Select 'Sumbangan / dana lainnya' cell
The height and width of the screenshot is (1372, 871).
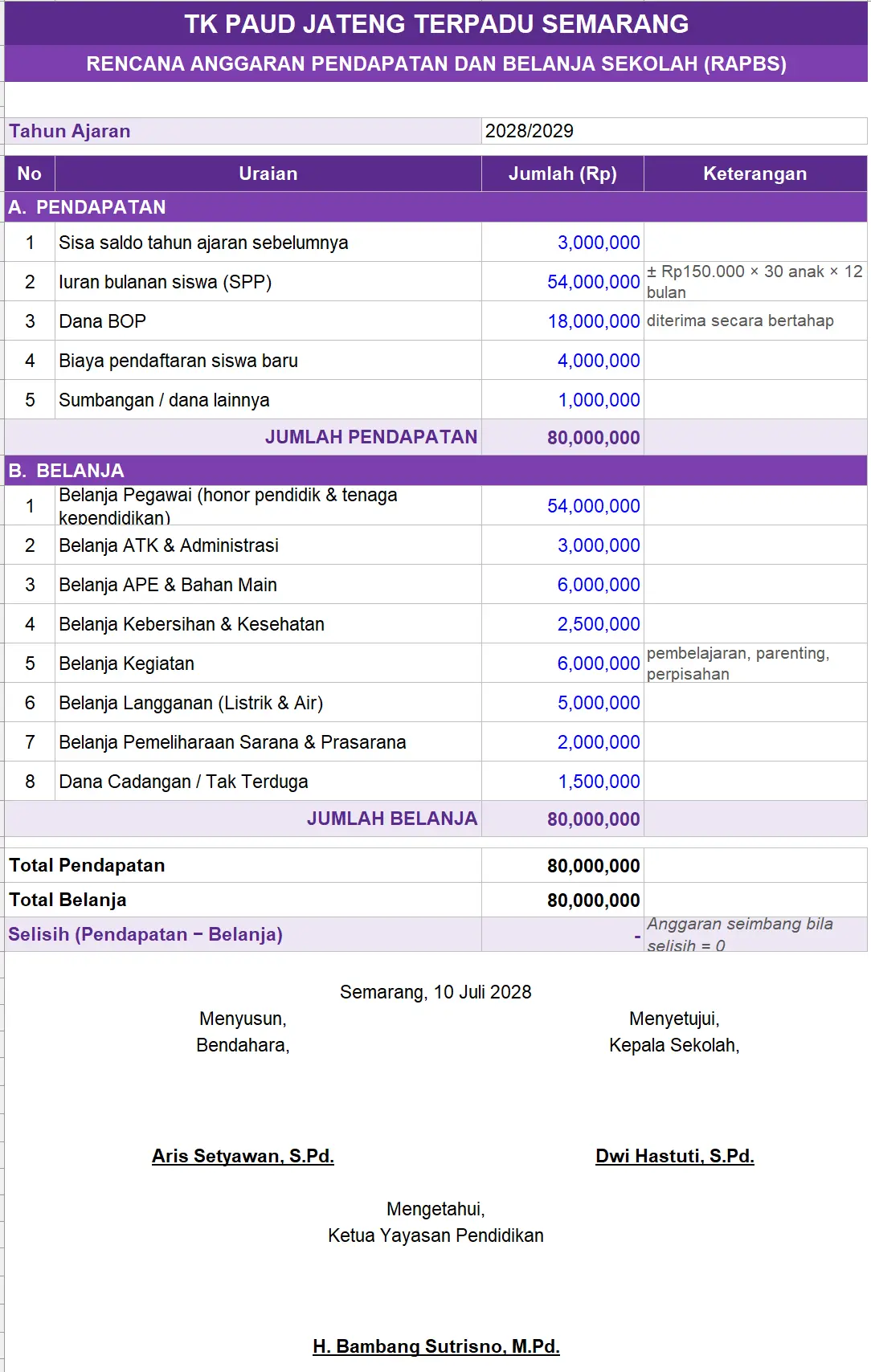(x=268, y=400)
